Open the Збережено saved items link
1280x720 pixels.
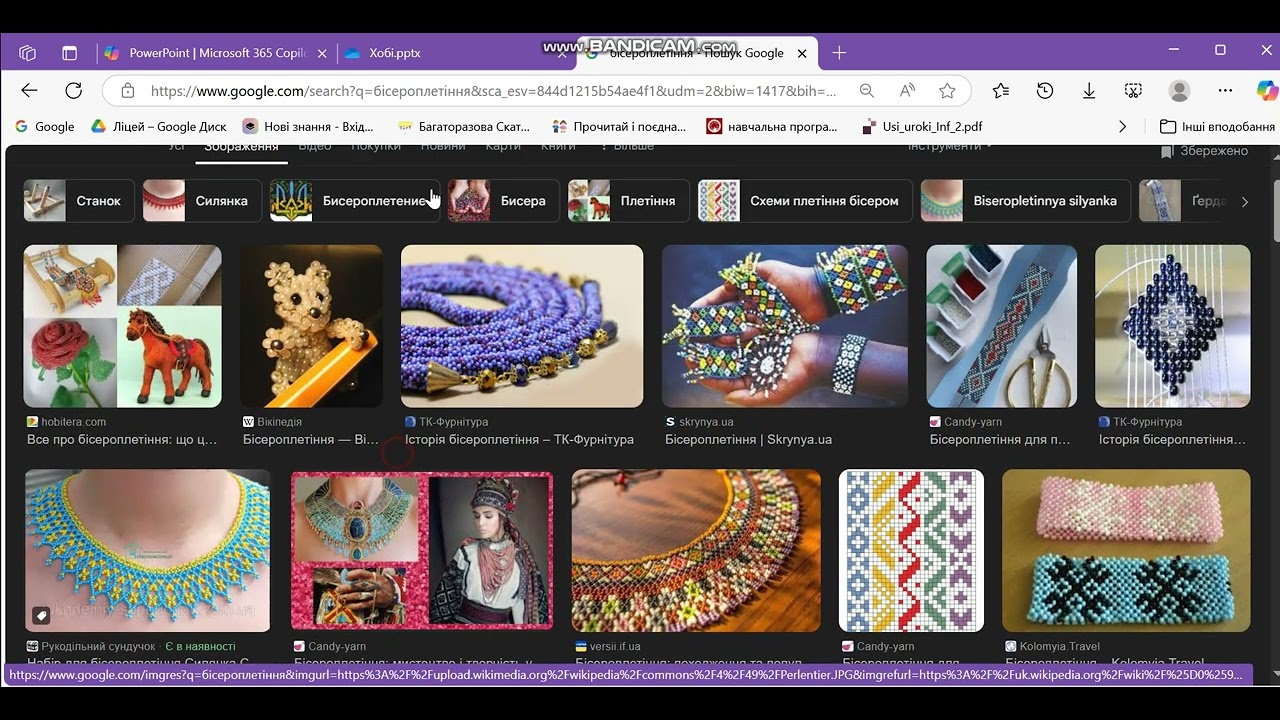tap(1204, 151)
